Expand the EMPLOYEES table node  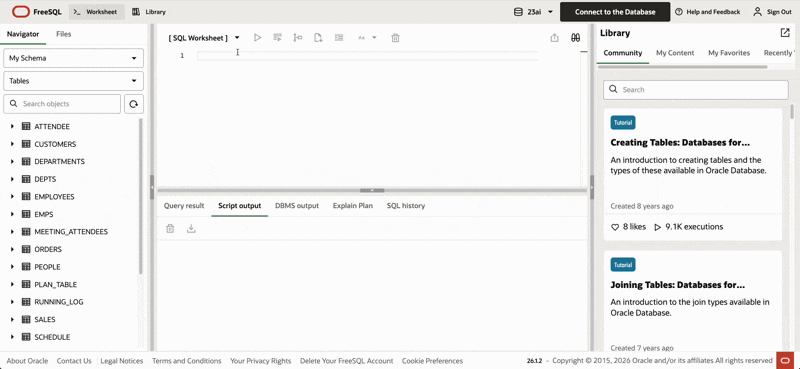click(12, 197)
